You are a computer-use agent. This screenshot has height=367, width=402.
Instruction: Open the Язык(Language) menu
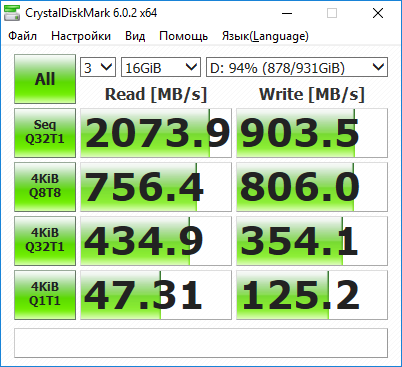click(265, 36)
